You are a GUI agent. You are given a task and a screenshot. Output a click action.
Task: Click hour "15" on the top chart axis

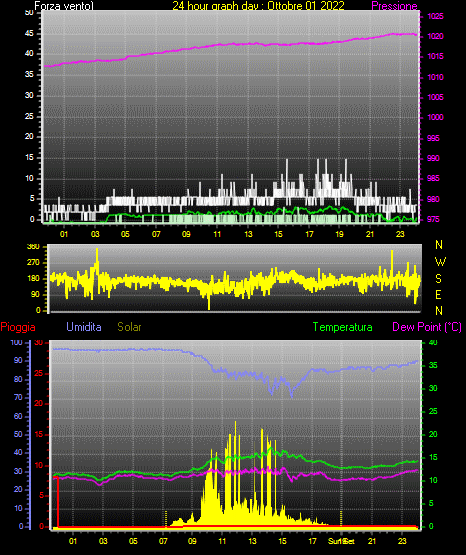click(278, 234)
